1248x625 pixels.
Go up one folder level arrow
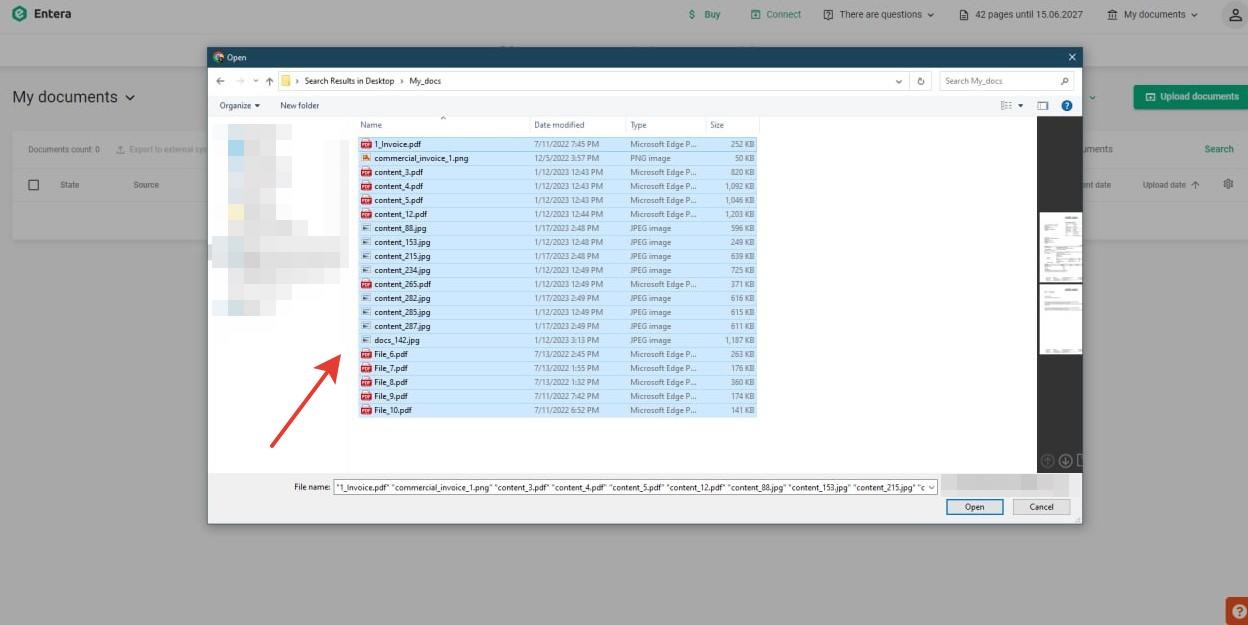269,81
